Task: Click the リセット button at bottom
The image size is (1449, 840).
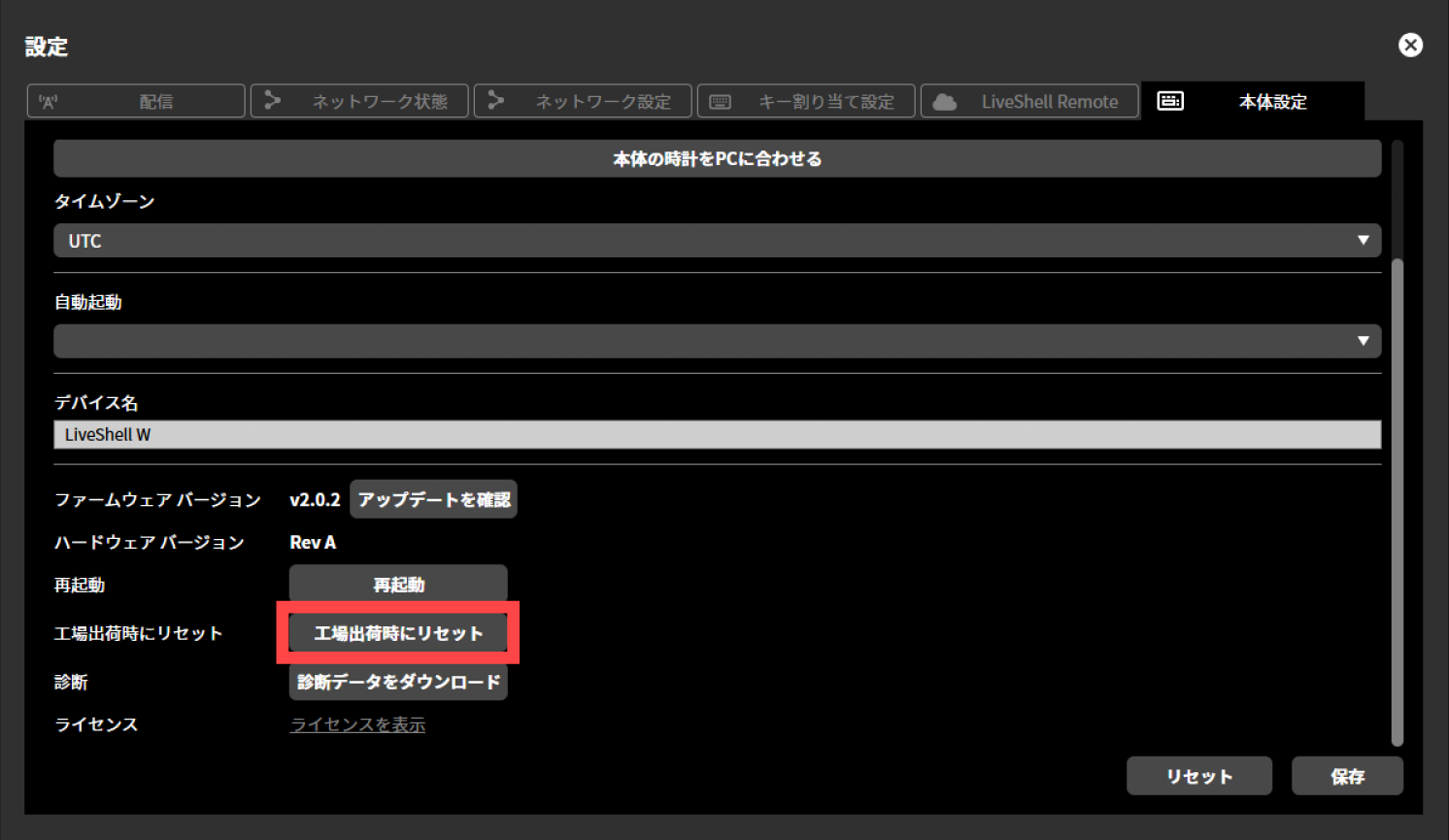Action: (x=1198, y=775)
